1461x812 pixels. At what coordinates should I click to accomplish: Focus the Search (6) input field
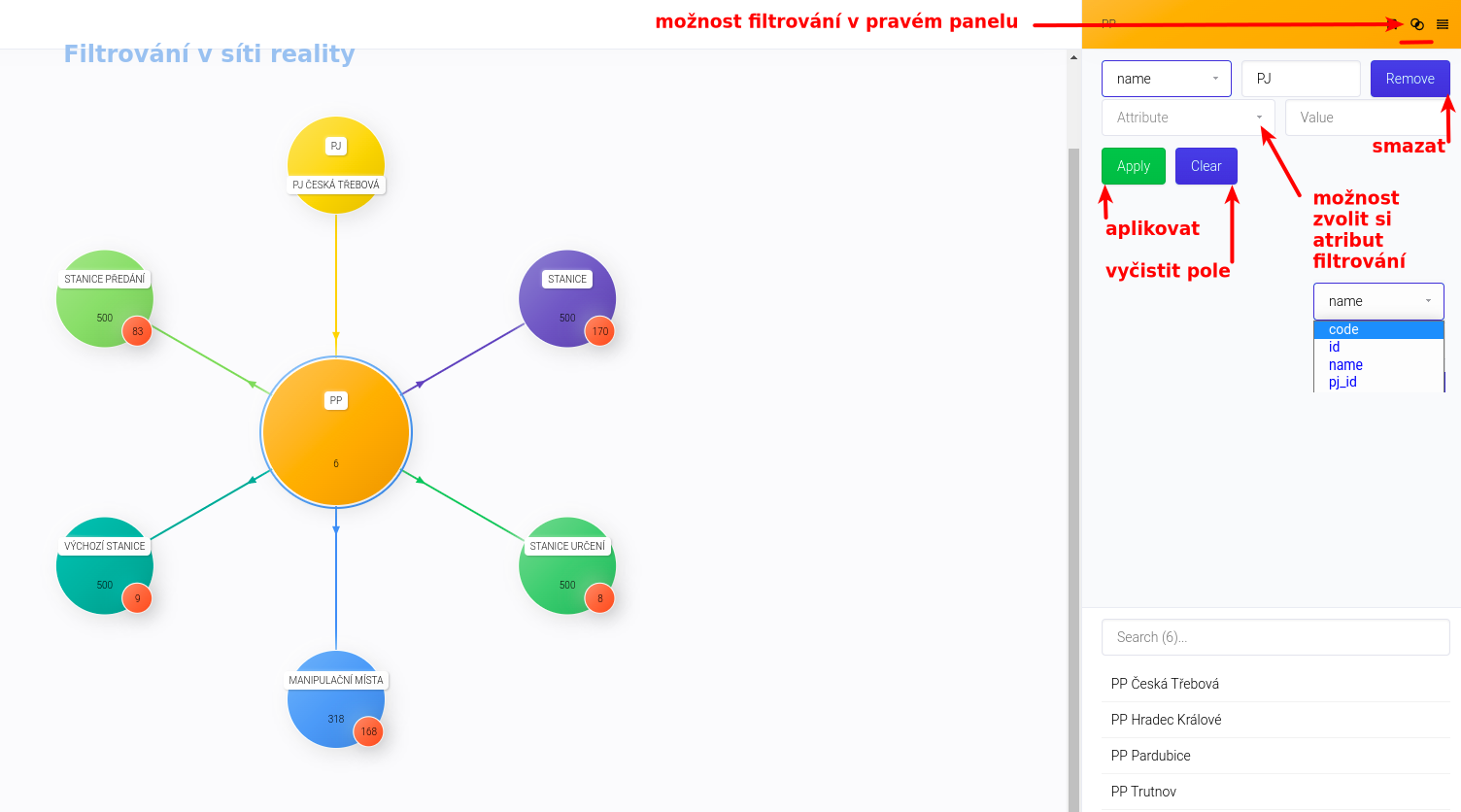[x=1274, y=637]
